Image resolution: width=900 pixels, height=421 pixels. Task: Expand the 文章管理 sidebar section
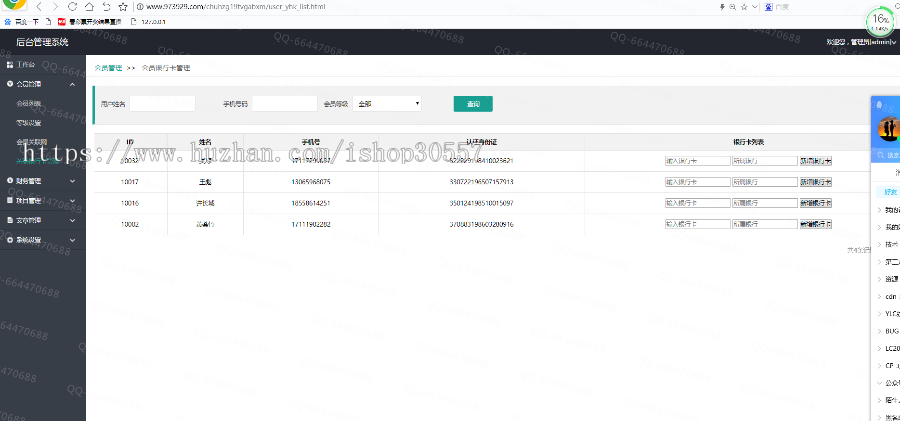click(42, 220)
